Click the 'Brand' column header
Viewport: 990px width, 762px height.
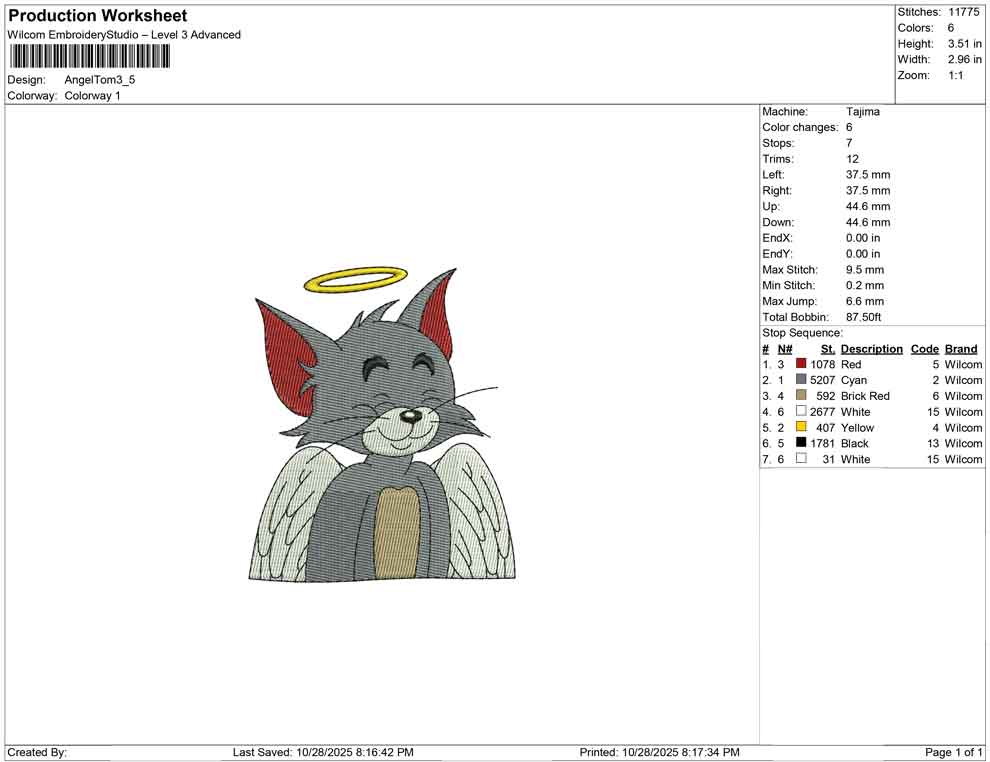961,348
